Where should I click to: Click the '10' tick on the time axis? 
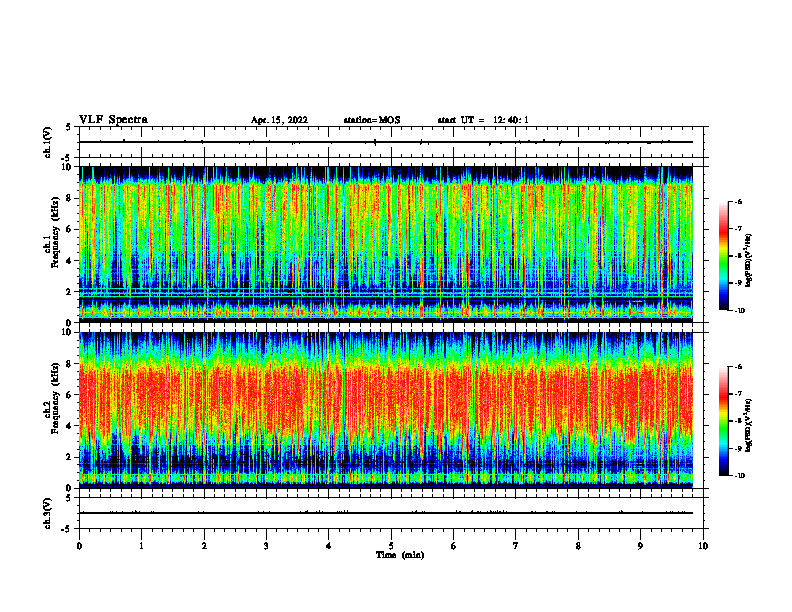point(703,546)
